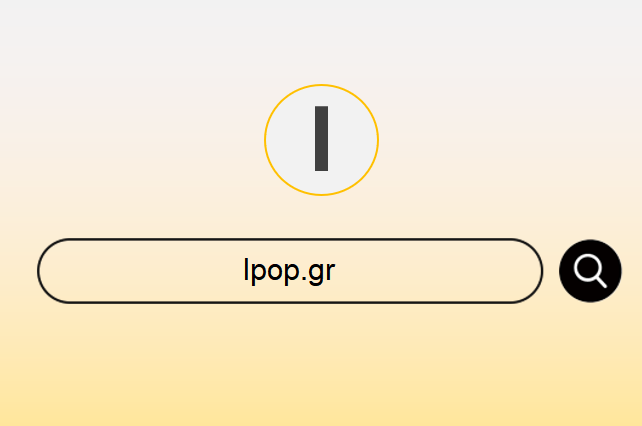This screenshot has width=642, height=426.
Task: Click inside the lpop.gr search field
Action: pos(290,271)
